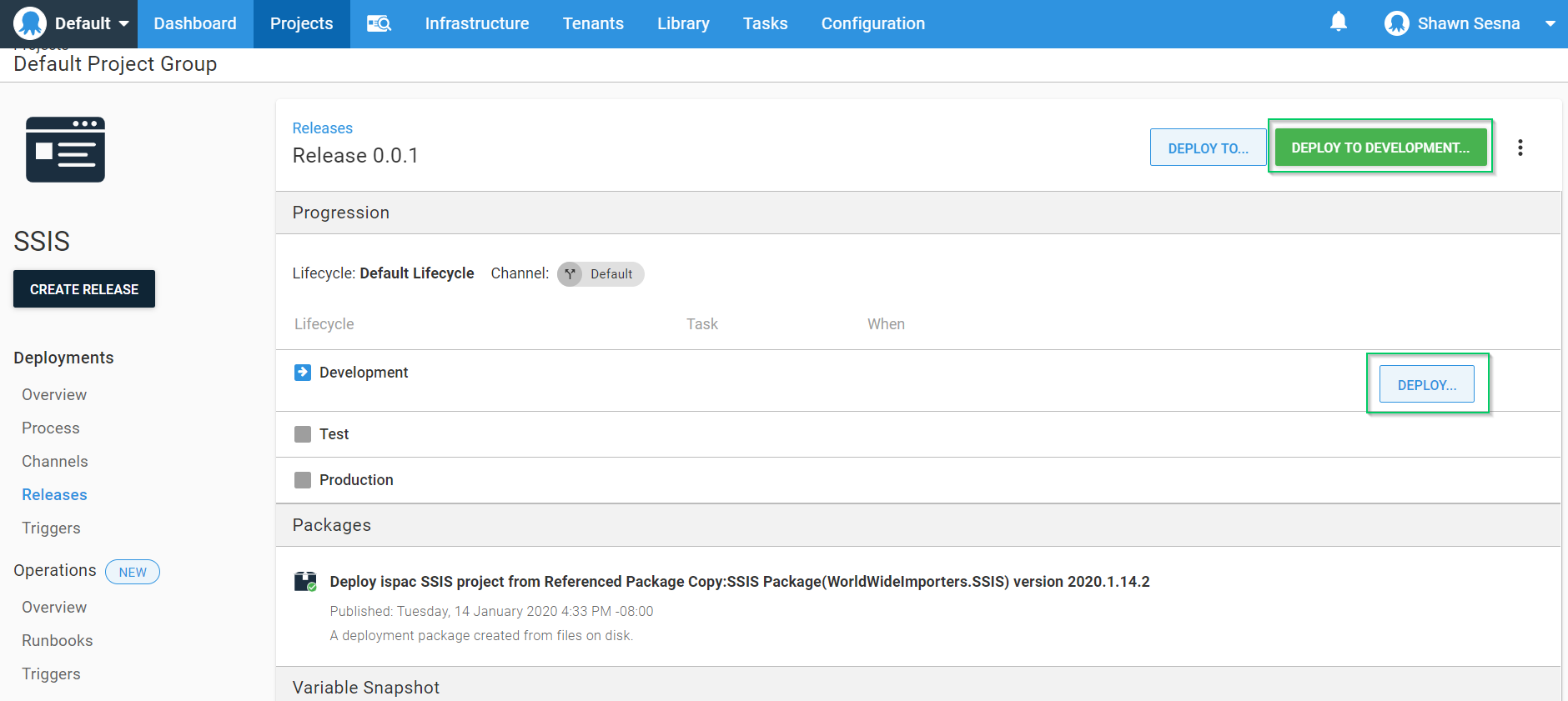Click the Development phase arrow icon
The width and height of the screenshot is (1568, 701).
point(303,373)
